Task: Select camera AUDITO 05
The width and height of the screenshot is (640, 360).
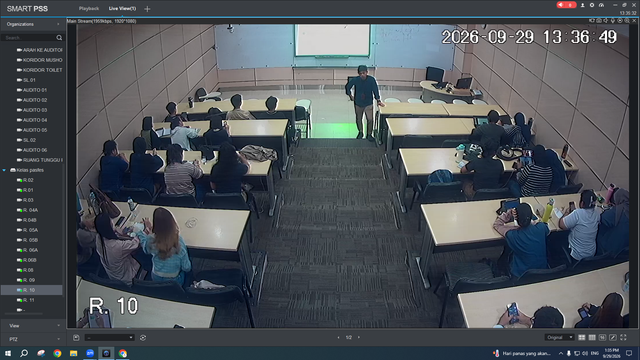Action: [32, 130]
